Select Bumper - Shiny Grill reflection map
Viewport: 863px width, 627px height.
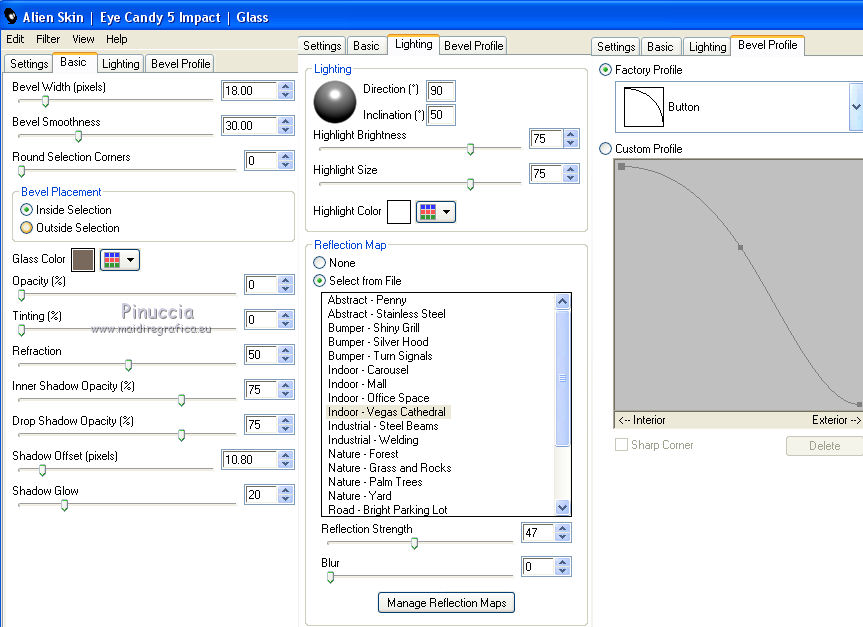click(x=374, y=328)
